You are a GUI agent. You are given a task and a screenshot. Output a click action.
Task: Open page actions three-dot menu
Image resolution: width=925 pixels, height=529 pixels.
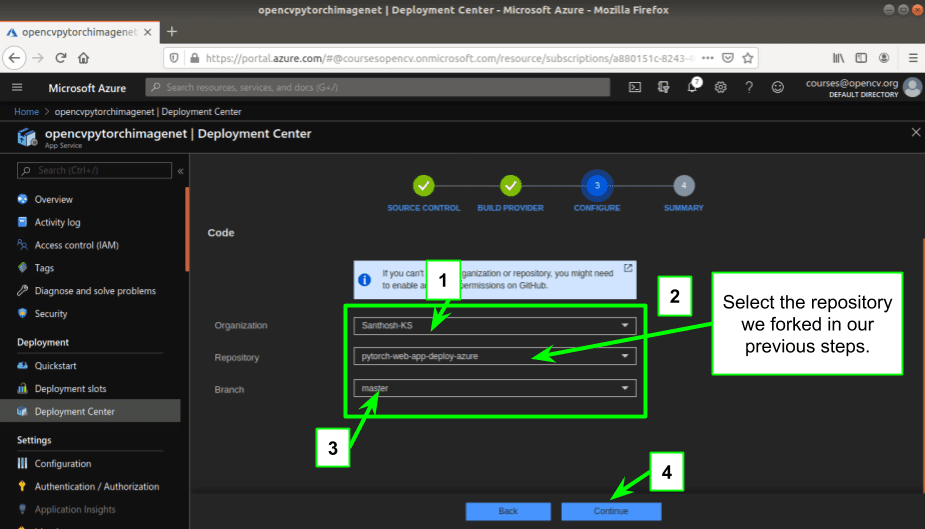click(708, 58)
